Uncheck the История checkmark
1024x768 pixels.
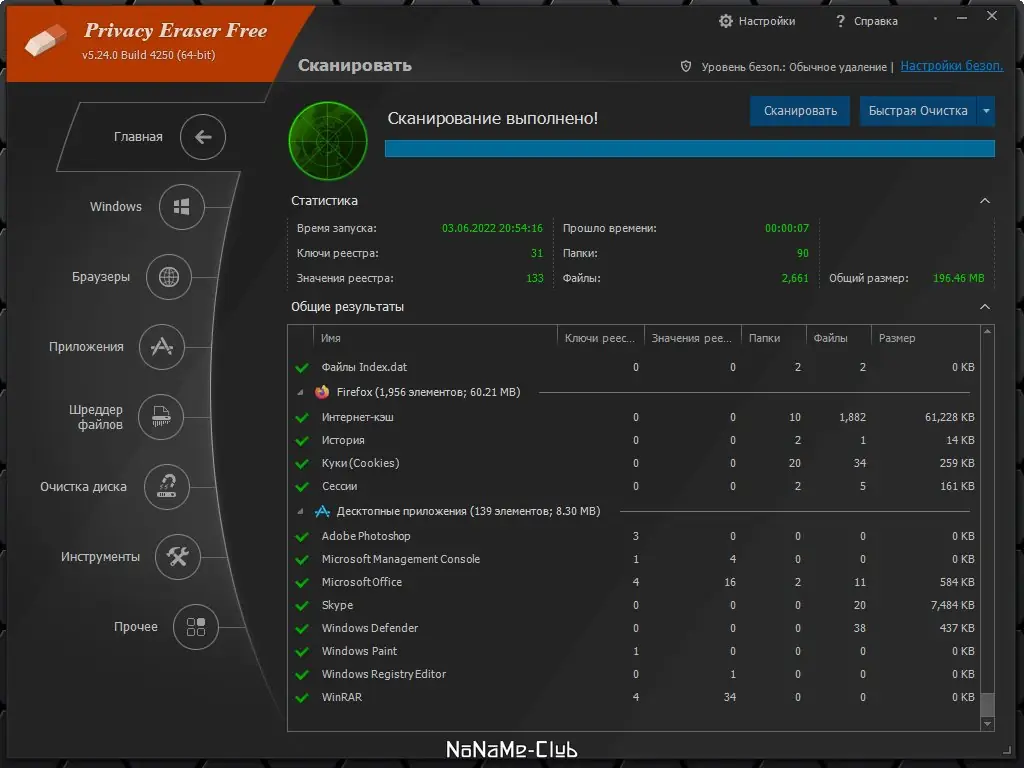click(x=302, y=441)
